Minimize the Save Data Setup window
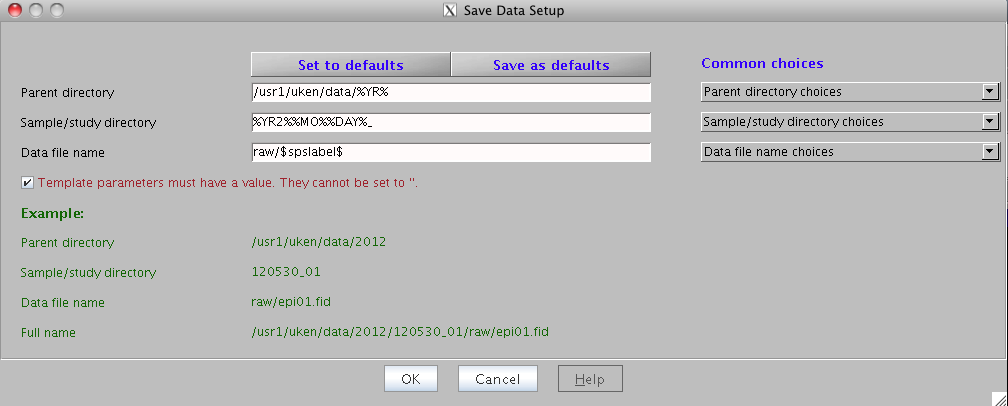 [x=35, y=11]
